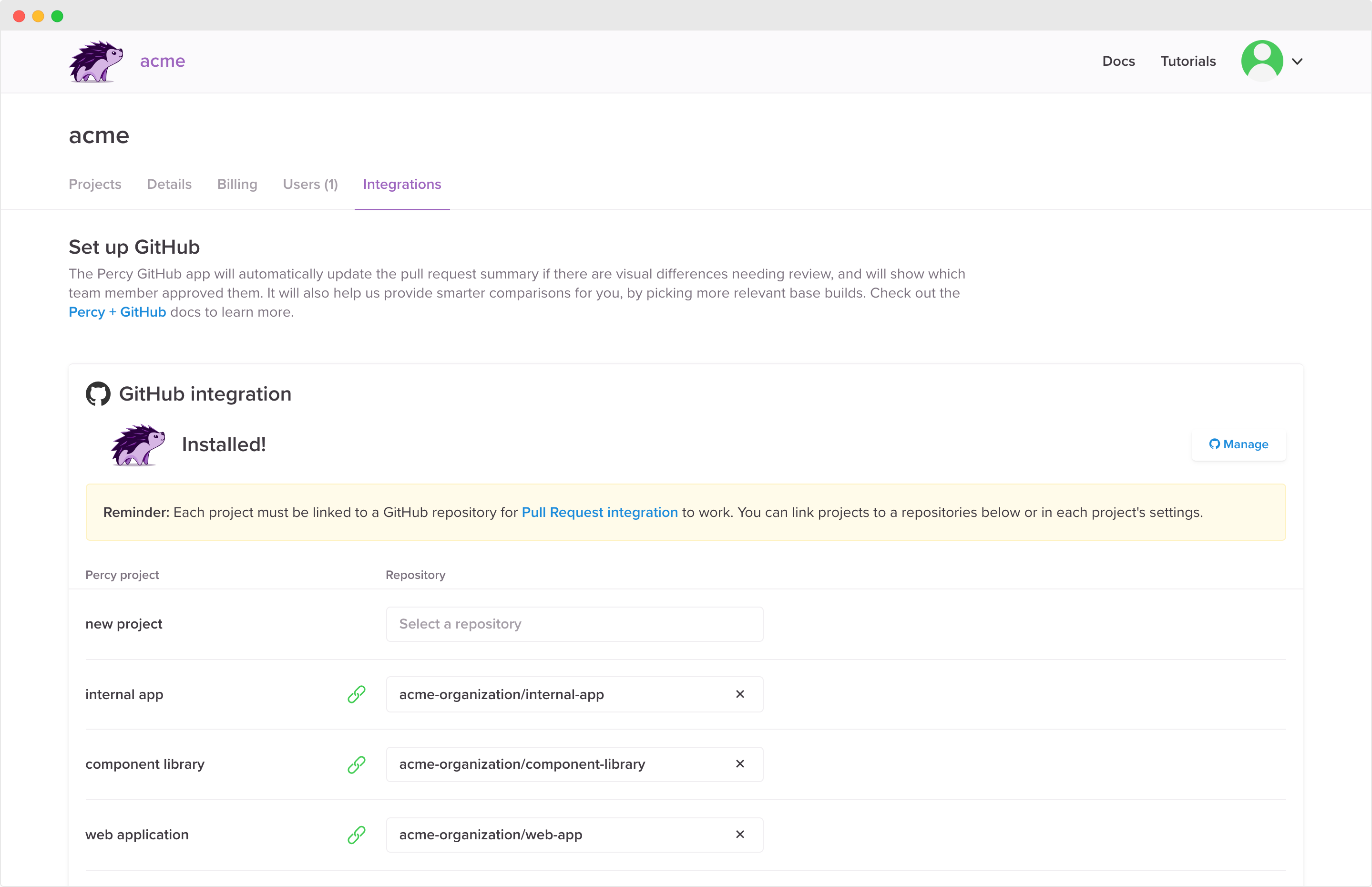This screenshot has width=1372, height=887.
Task: Click the GitHub octocat icon beside integration heading
Action: (x=98, y=394)
